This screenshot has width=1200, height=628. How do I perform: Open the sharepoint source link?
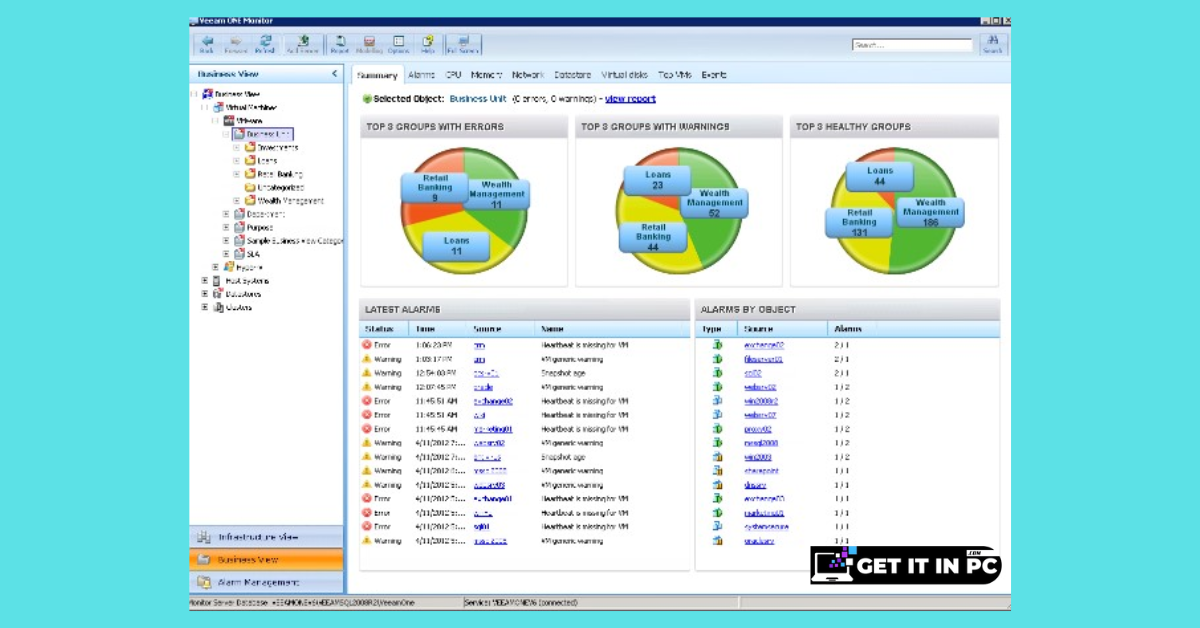(x=761, y=470)
